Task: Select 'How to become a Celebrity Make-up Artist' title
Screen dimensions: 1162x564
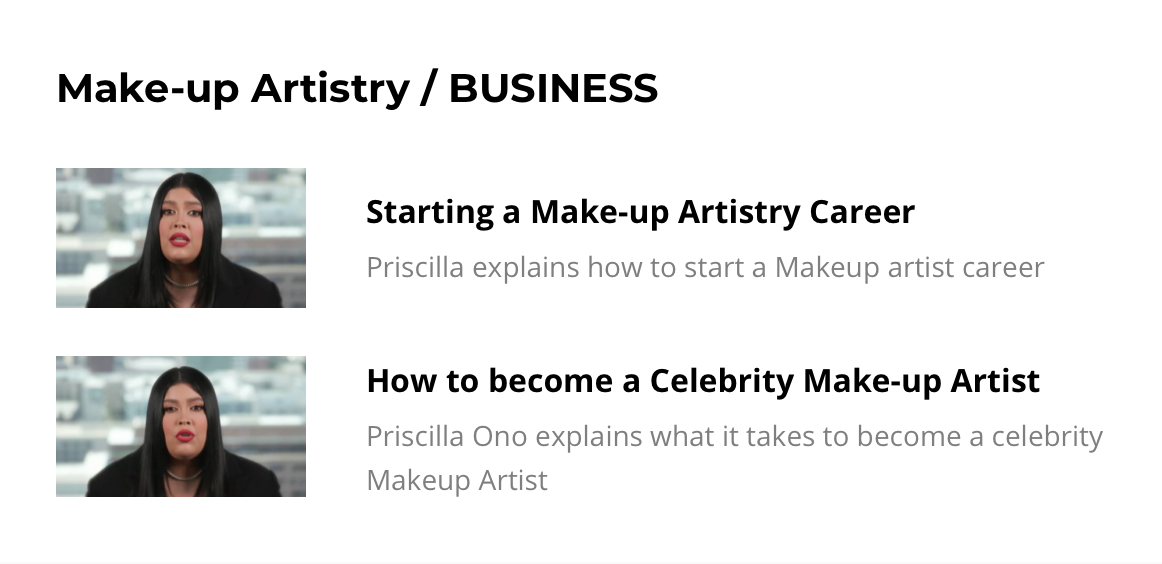Action: 703,381
